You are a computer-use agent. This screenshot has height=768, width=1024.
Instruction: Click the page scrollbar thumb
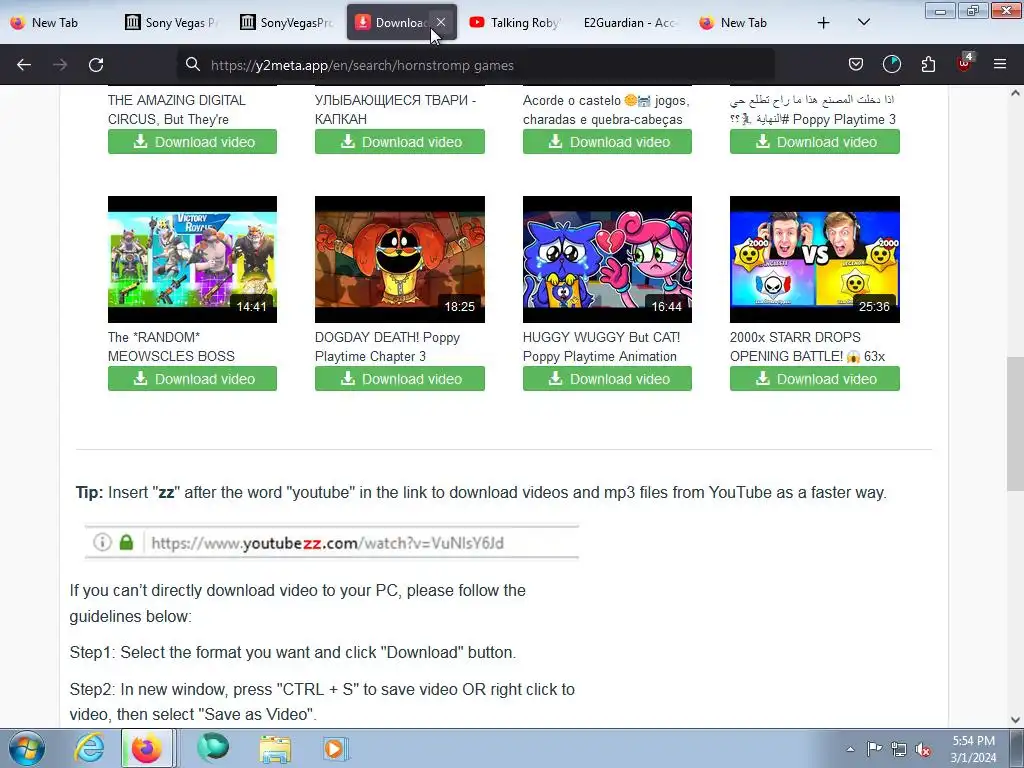(x=1015, y=423)
